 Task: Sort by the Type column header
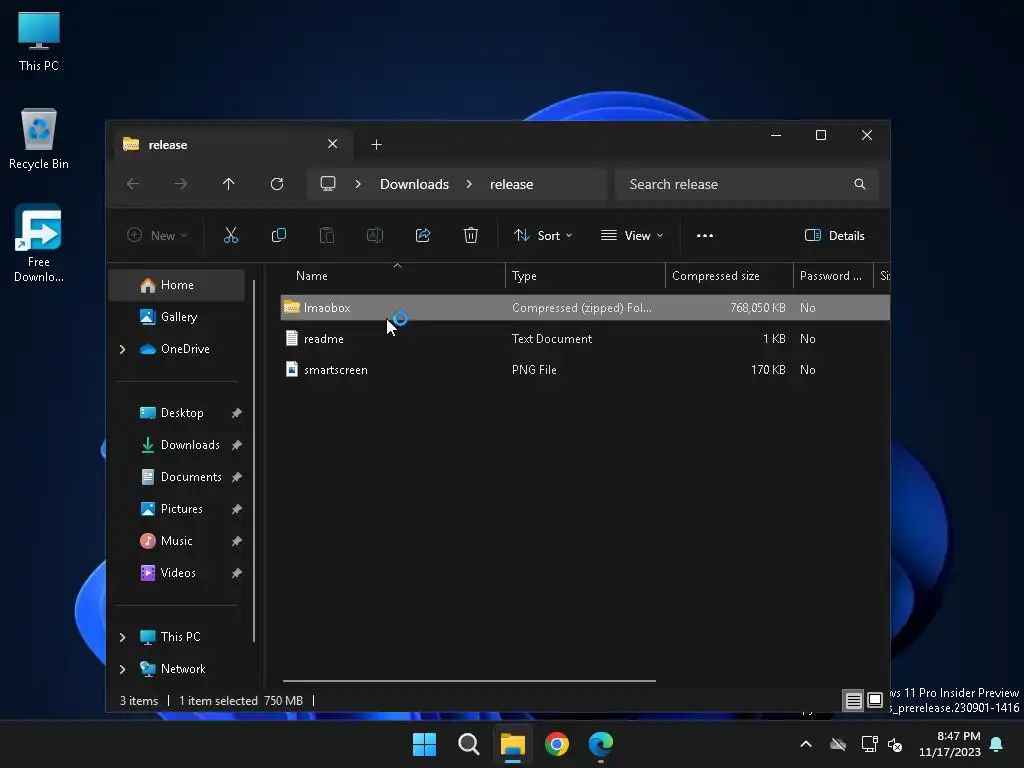(585, 276)
